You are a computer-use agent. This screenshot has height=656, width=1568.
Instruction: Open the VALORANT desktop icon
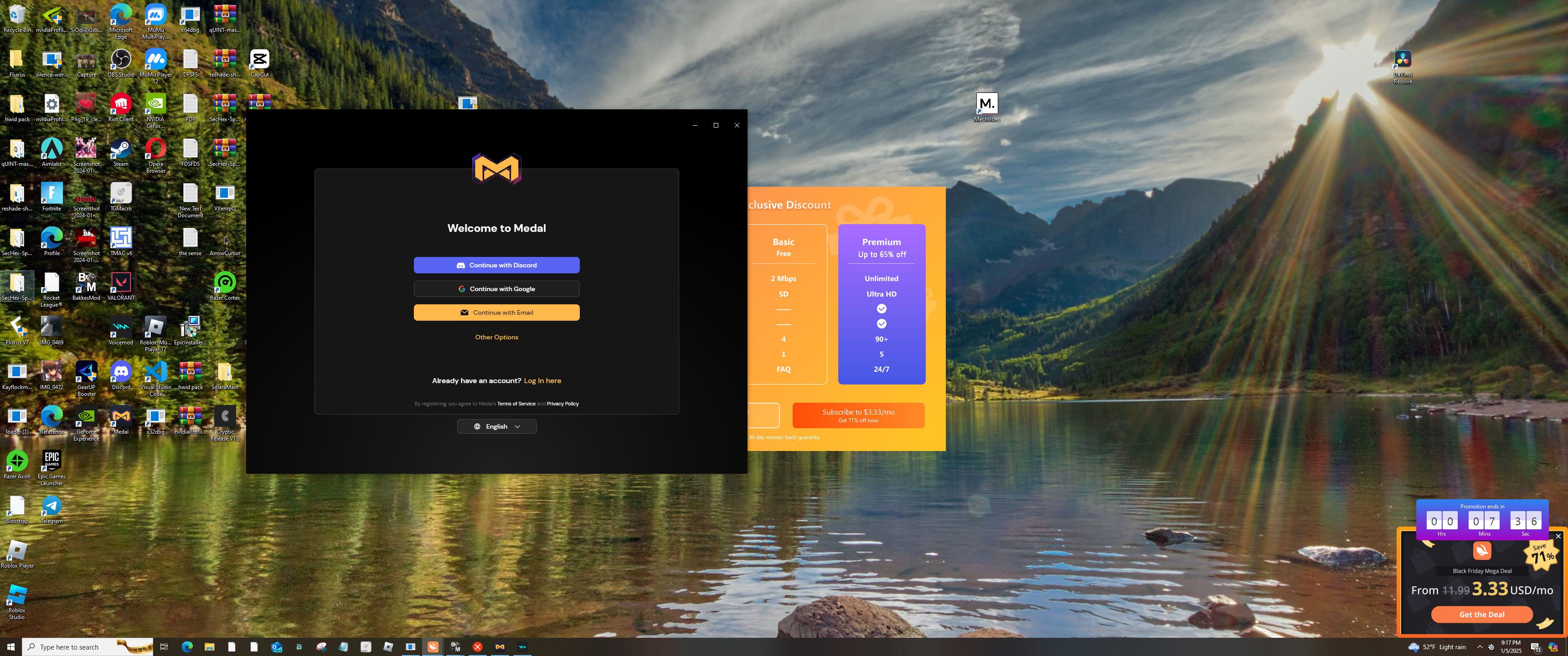(120, 283)
